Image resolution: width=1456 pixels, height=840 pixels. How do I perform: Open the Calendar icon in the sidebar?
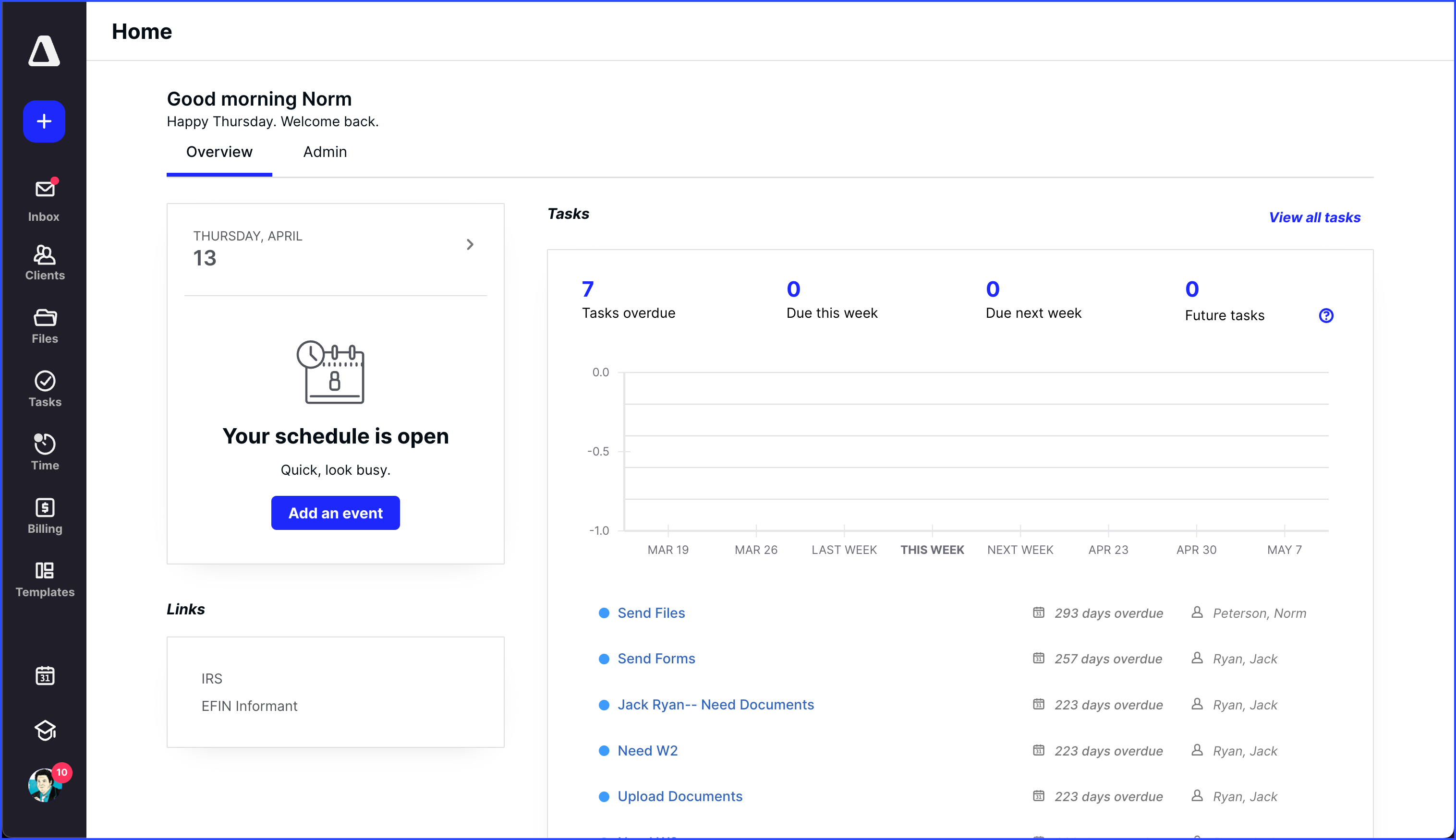45,675
